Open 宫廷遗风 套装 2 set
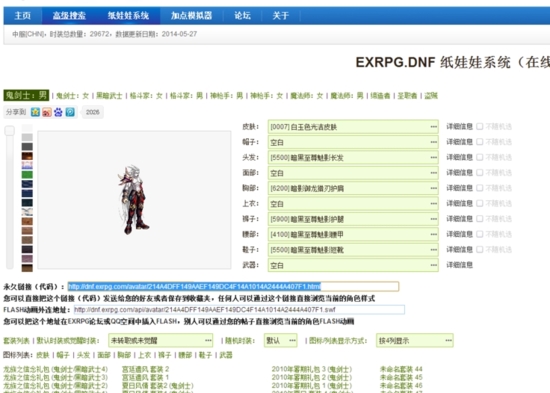 [x=145, y=369]
